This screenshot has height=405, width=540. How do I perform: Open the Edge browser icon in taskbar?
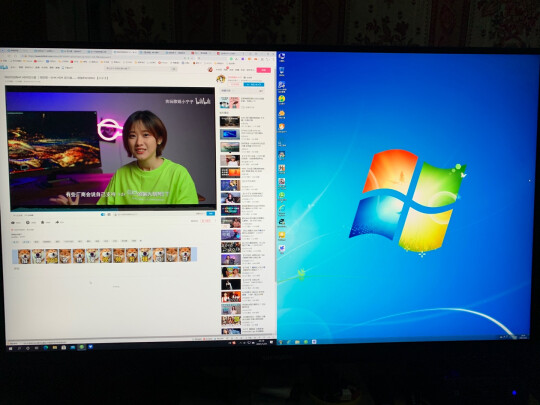point(46,347)
